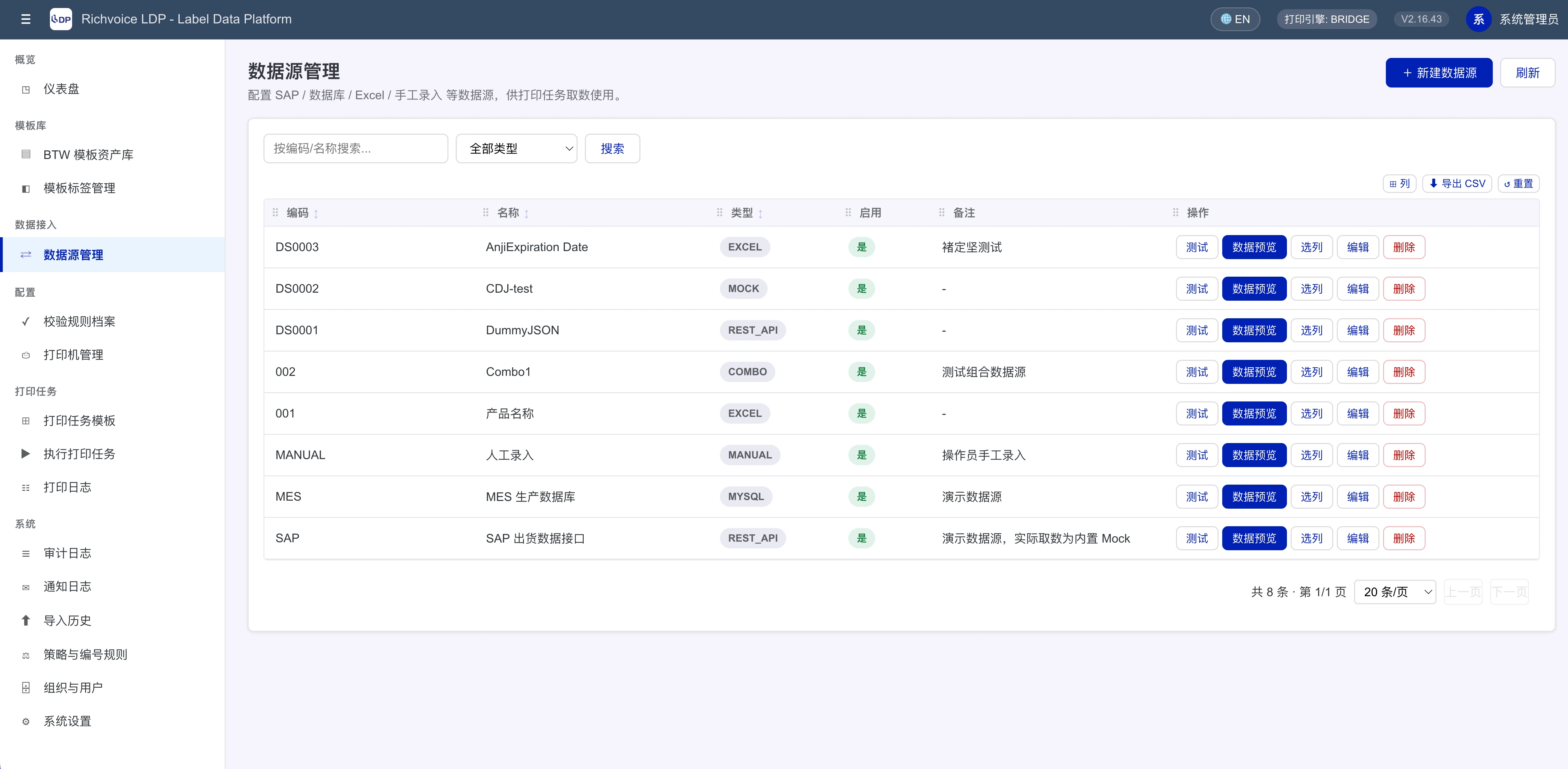Screen dimensions: 1568x769
Task: Click the drag handle of 操作 column
Action: [x=1175, y=213]
